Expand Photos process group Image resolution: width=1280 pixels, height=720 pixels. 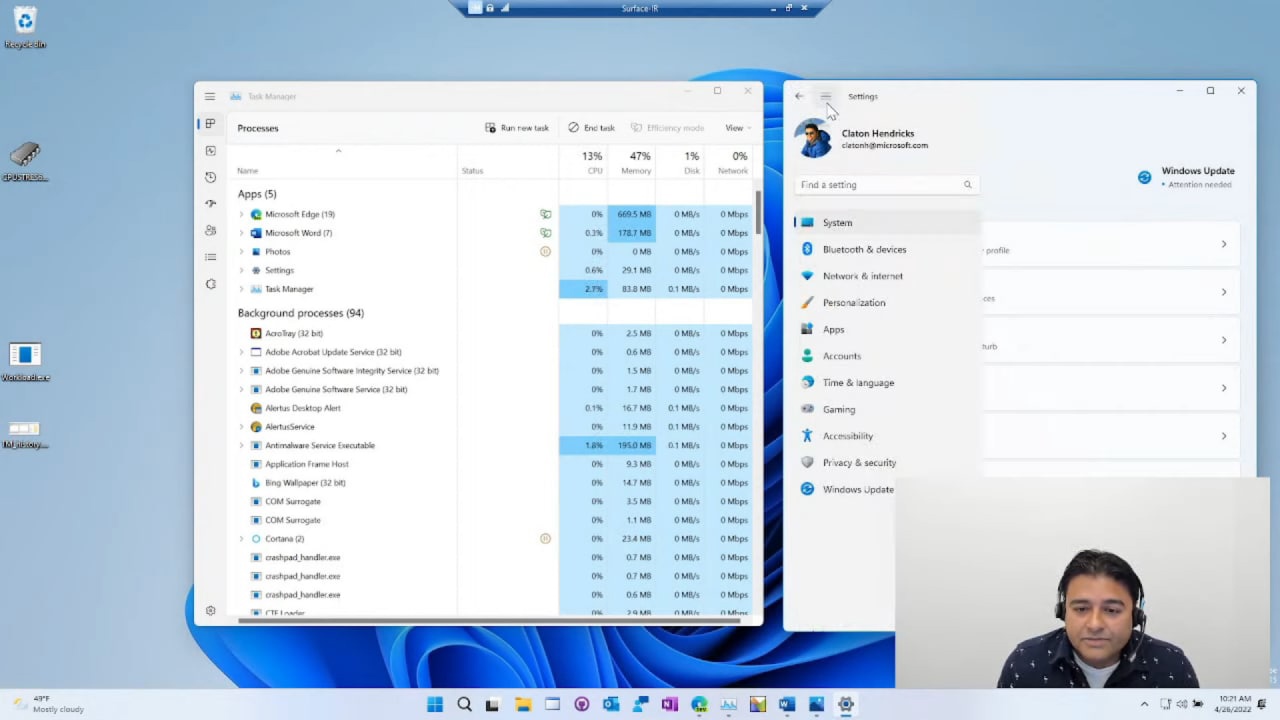click(x=241, y=252)
